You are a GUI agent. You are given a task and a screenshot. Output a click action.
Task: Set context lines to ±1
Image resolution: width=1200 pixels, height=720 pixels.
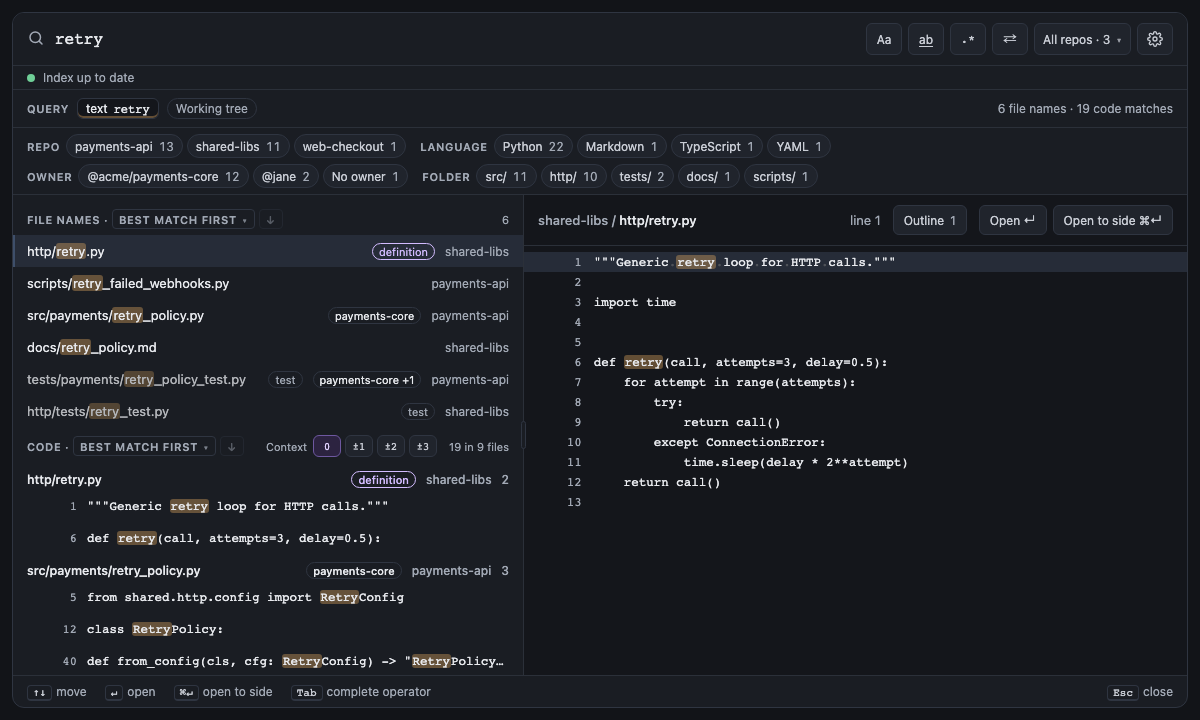(359, 447)
